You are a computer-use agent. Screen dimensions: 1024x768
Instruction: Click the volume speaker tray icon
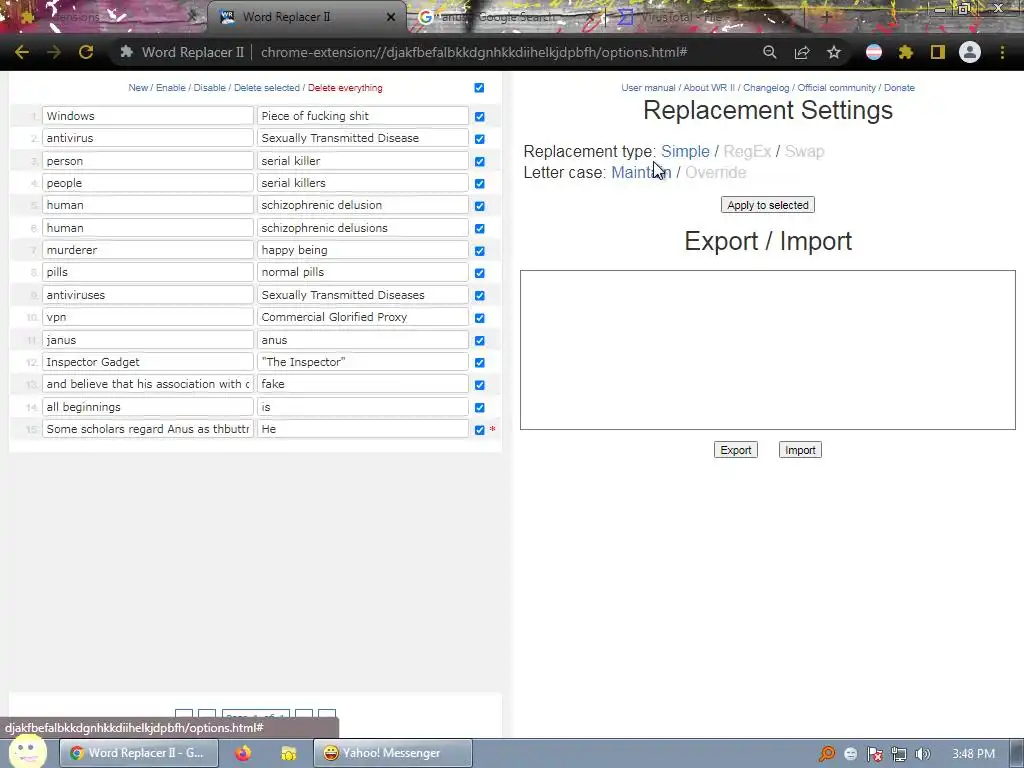(922, 754)
